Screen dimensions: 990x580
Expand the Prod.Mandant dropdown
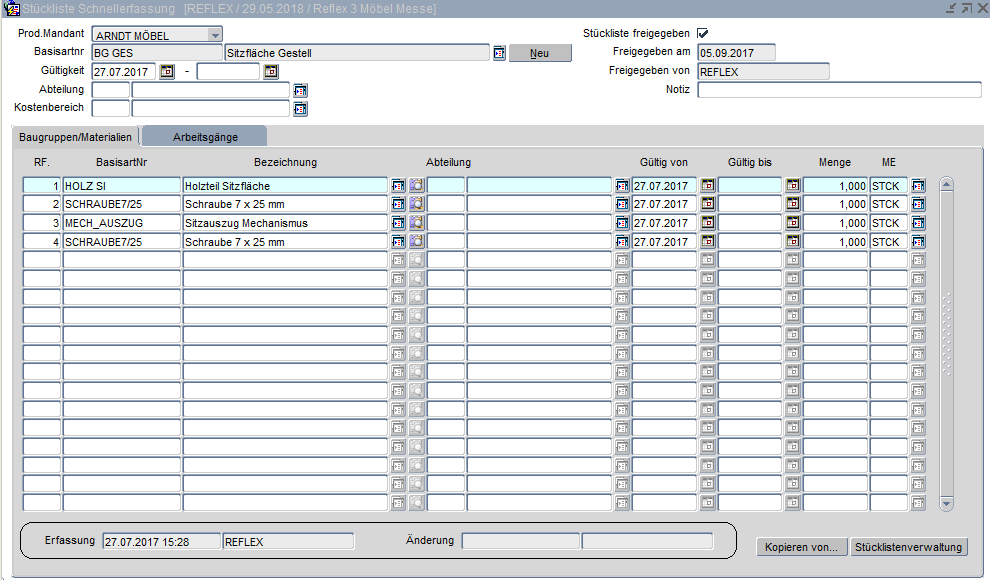click(215, 35)
